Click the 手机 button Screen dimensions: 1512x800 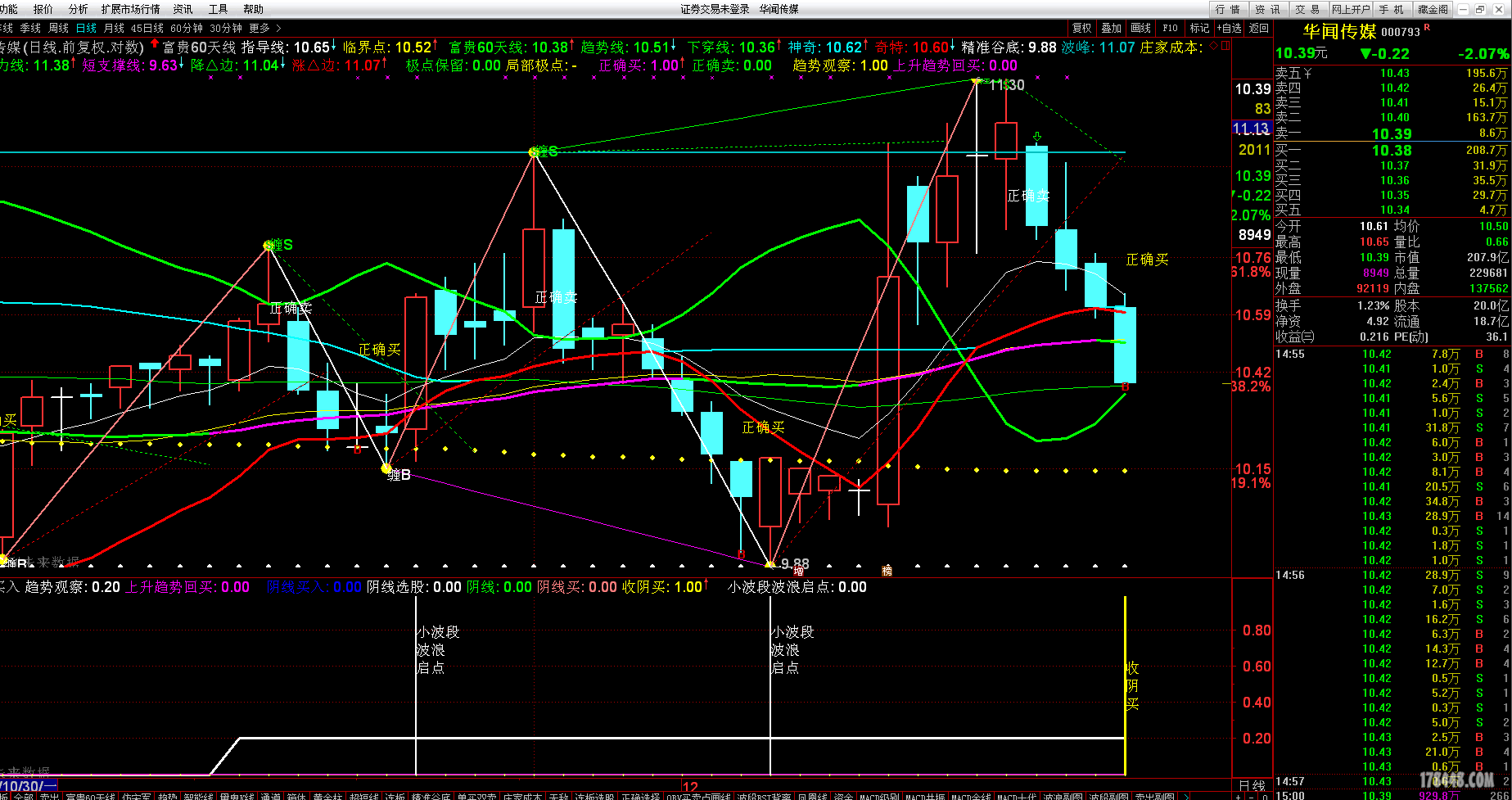pos(1392,9)
